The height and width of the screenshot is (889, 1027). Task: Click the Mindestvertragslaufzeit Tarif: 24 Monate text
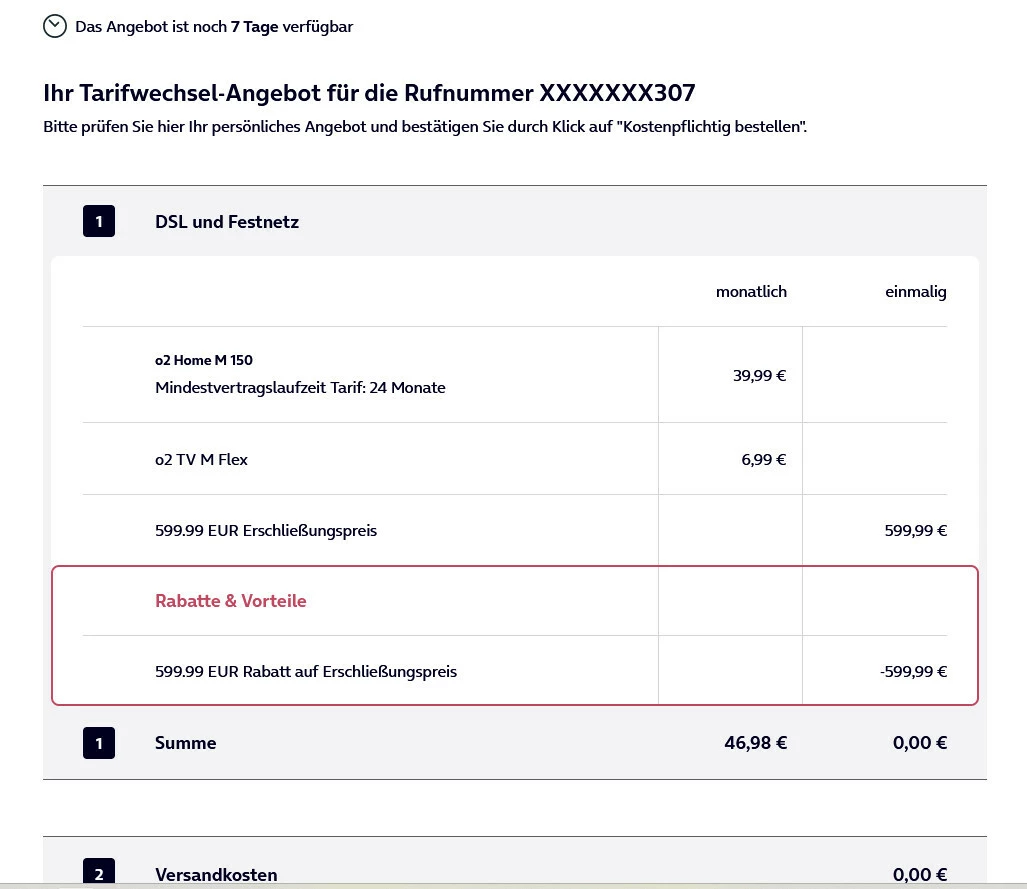click(x=300, y=387)
